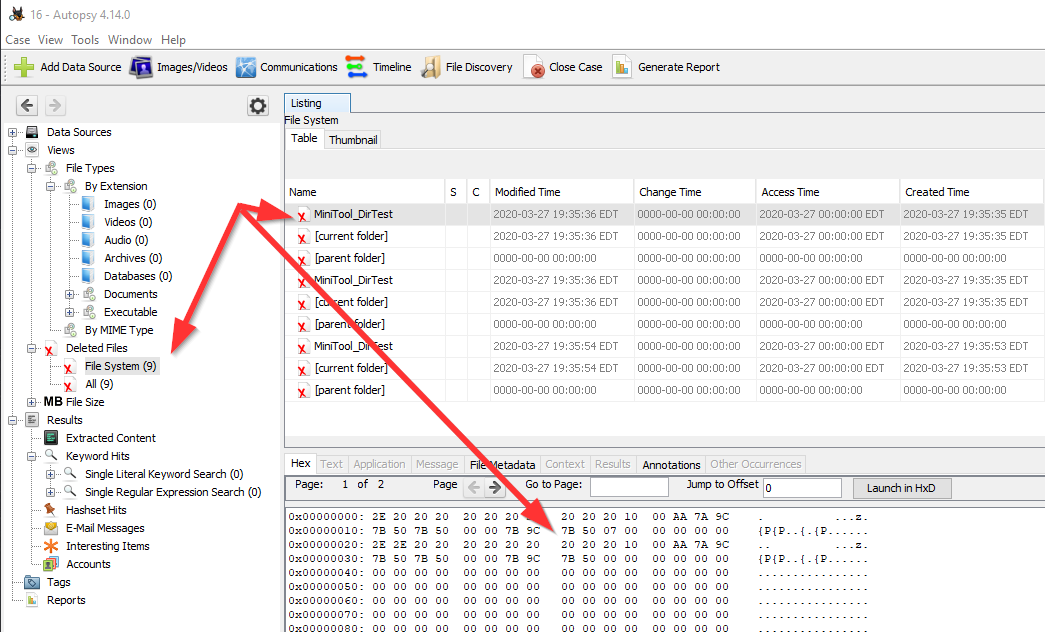Go back with the left arrow button
Viewport: 1045px width, 632px height.
(27, 105)
